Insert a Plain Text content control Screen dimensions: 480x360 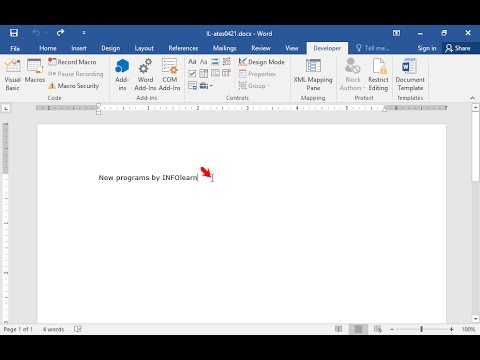click(204, 62)
